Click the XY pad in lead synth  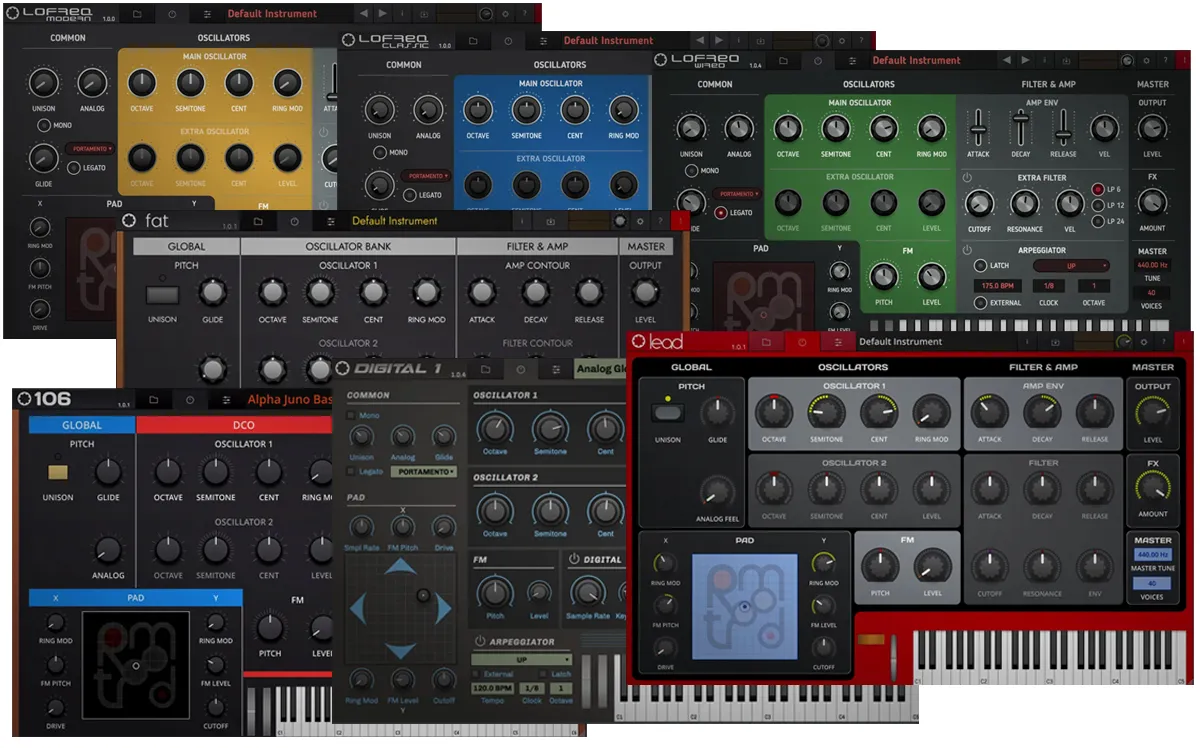click(745, 605)
